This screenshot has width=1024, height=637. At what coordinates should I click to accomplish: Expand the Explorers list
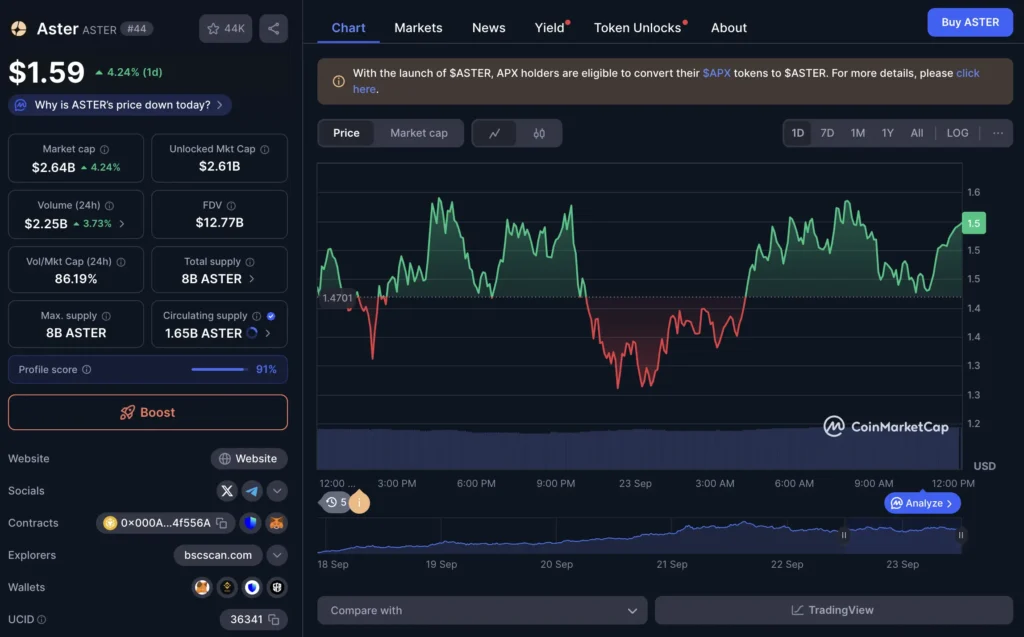click(x=277, y=555)
